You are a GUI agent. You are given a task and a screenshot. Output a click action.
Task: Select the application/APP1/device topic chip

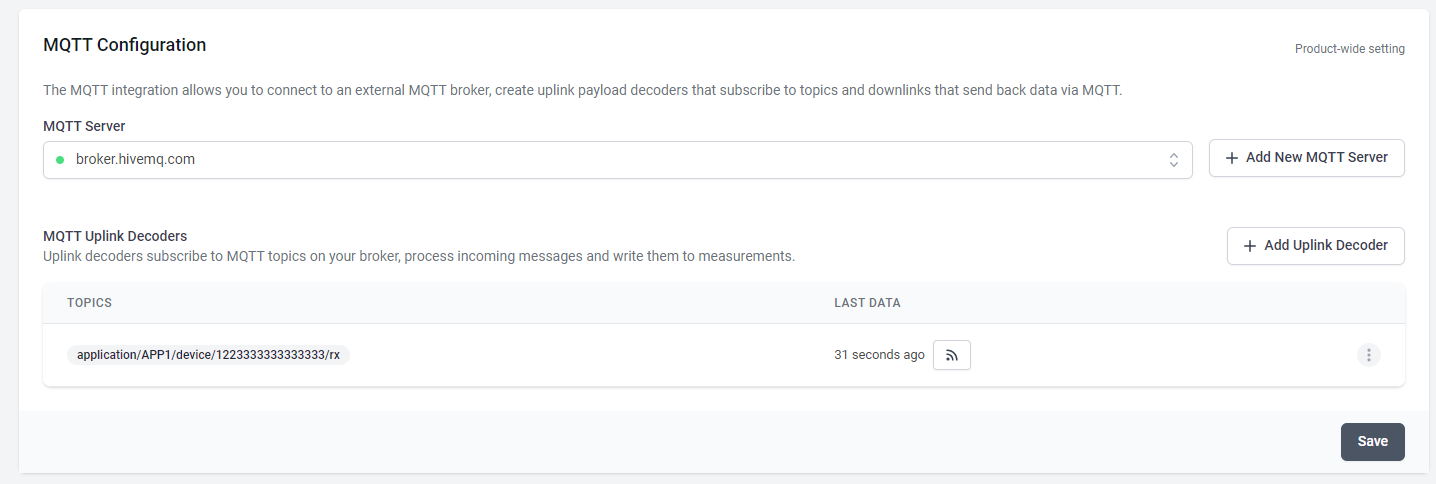pyautogui.click(x=208, y=355)
